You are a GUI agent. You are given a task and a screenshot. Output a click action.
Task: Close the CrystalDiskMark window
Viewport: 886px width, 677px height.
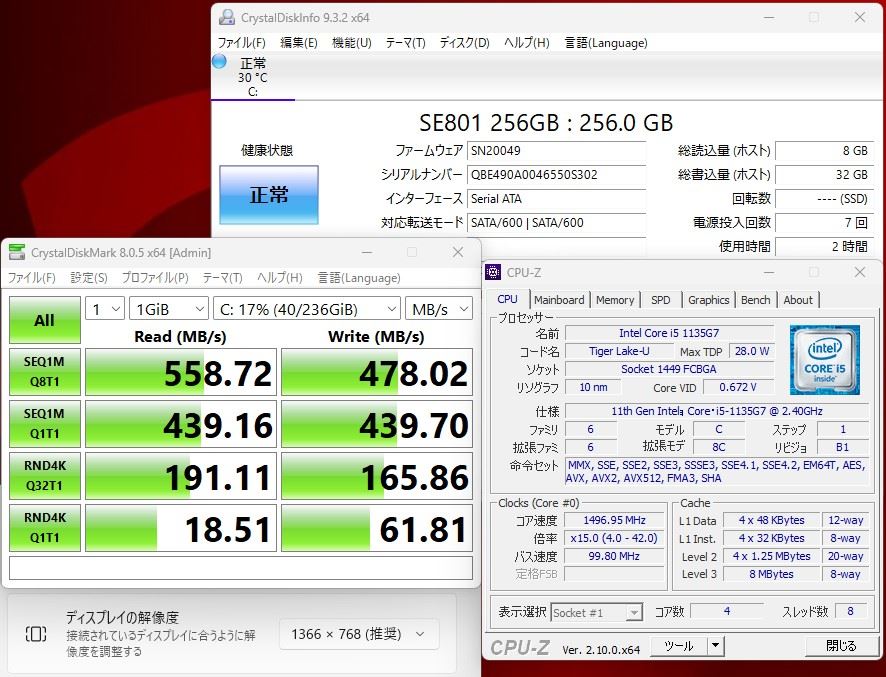pyautogui.click(x=458, y=252)
